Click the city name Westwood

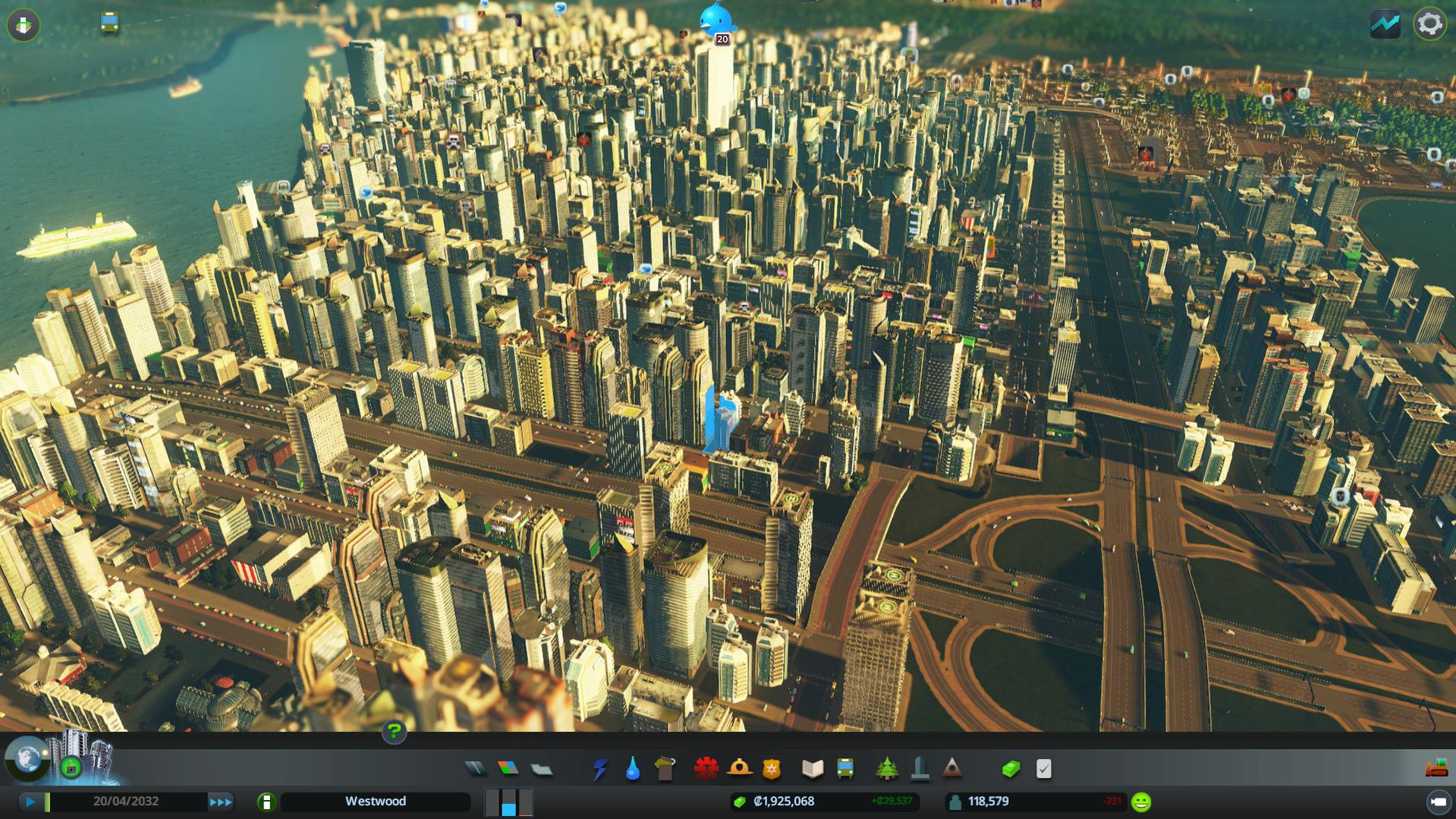point(376,802)
